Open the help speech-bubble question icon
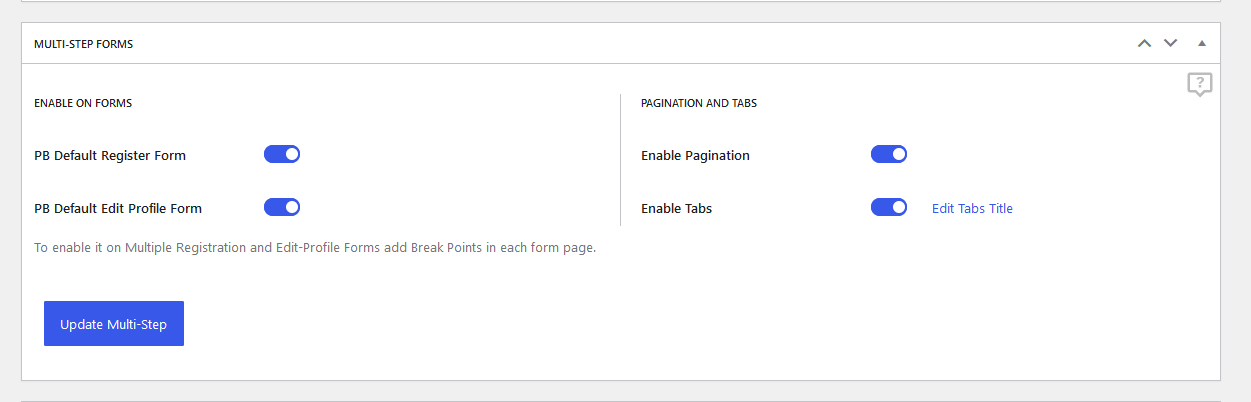 pos(1200,84)
